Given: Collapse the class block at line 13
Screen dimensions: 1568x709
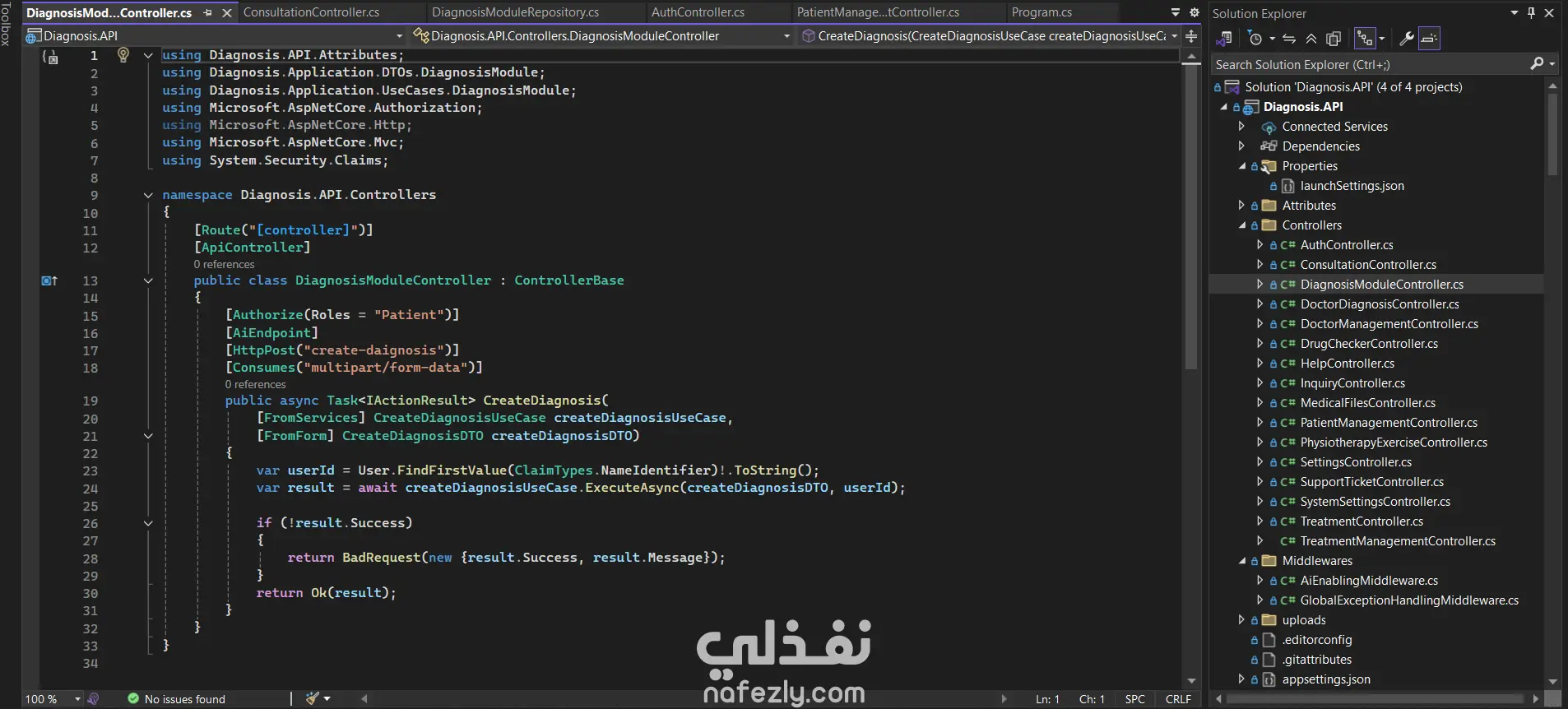Looking at the screenshot, I should 148,280.
